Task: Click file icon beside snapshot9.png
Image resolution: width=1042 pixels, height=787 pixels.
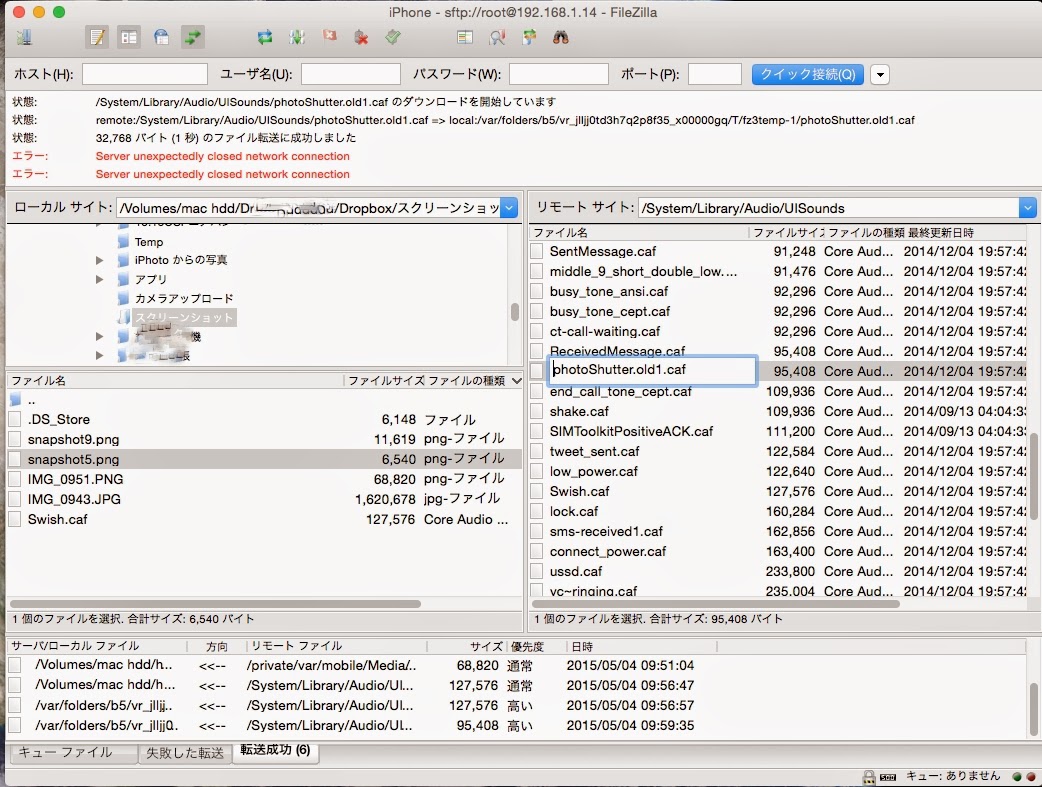Action: pos(15,439)
